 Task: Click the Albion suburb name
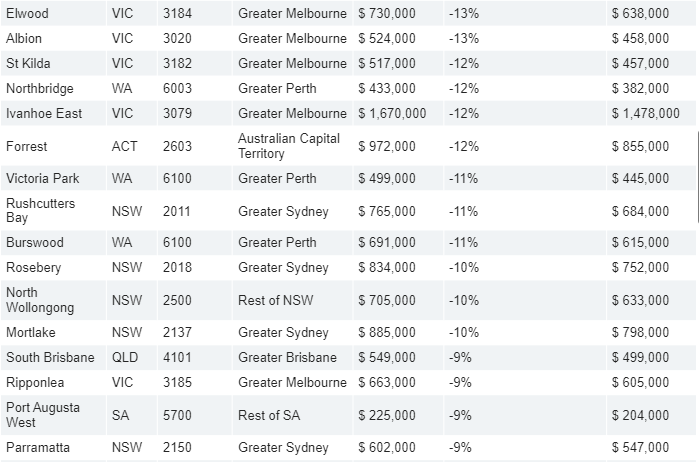click(24, 38)
